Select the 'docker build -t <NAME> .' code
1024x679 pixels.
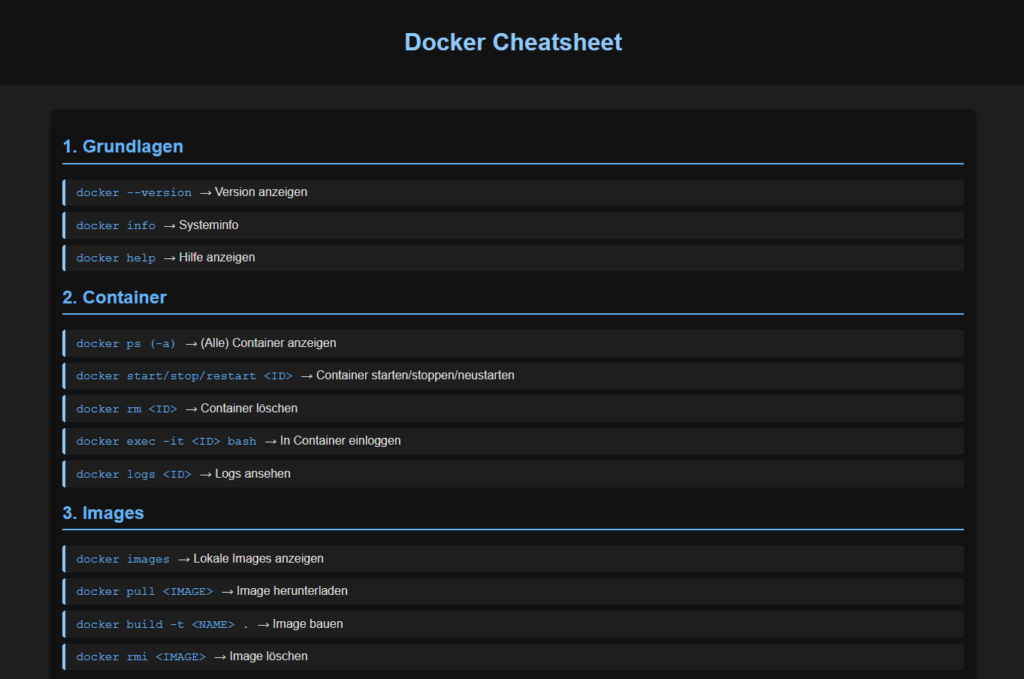pyautogui.click(x=162, y=625)
